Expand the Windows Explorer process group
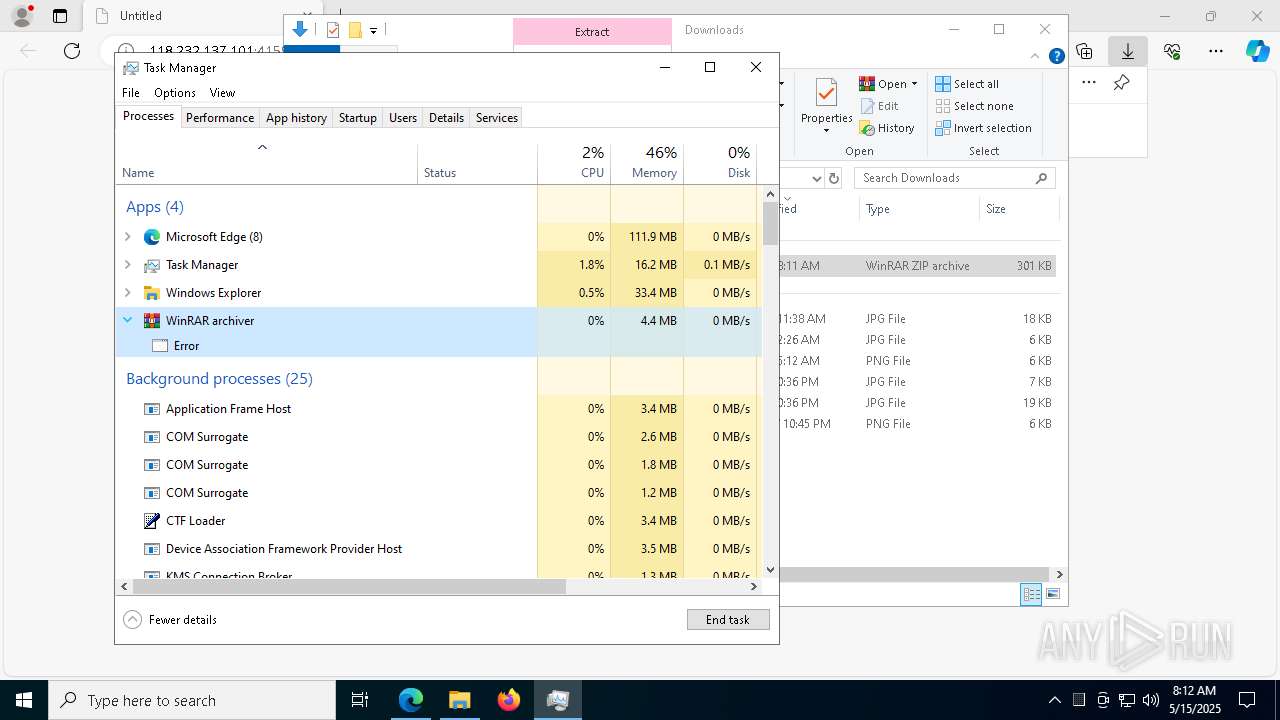 (x=127, y=293)
